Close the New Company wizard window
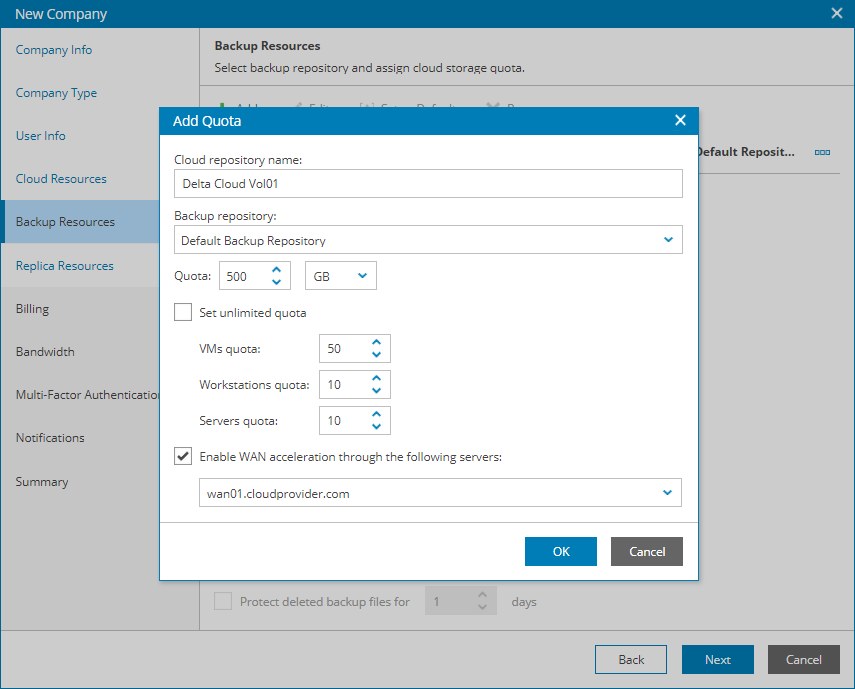 point(837,13)
